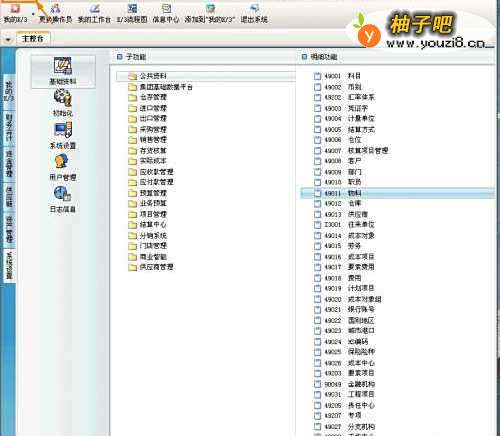Open the 基础资料 module icon
Viewport: 500px width, 436px height.
(x=63, y=71)
